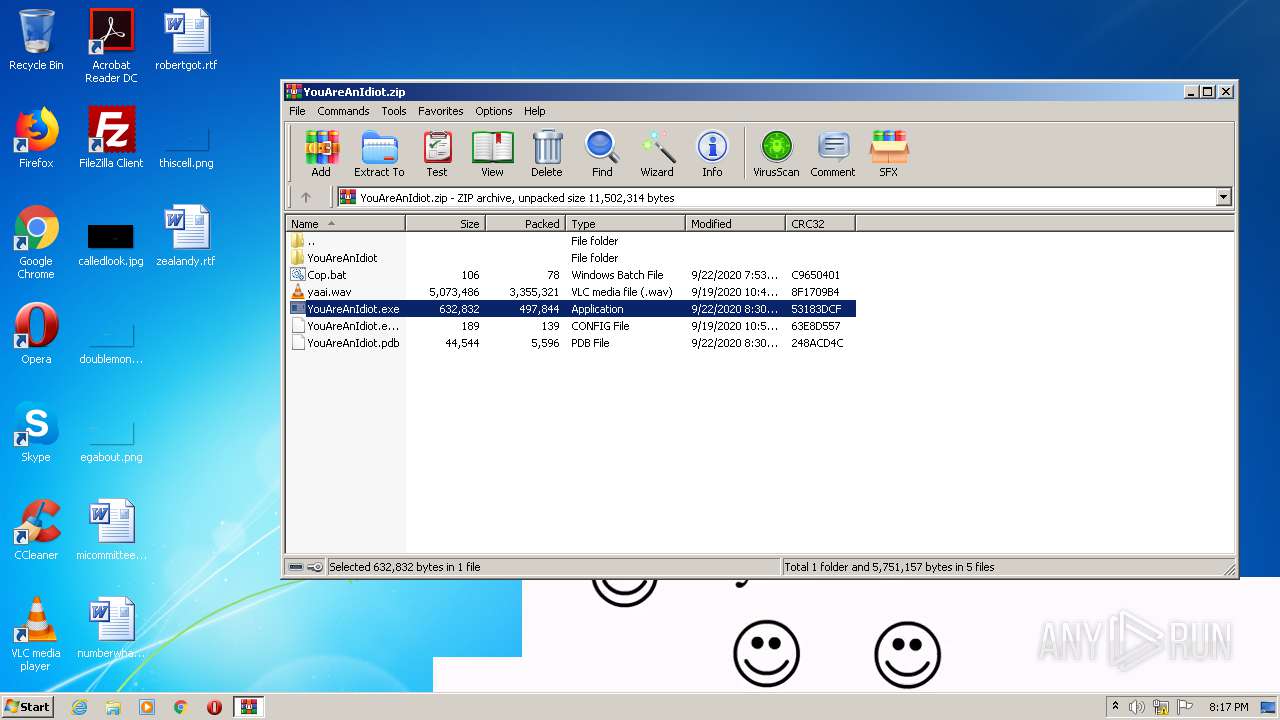The height and width of the screenshot is (720, 1280).
Task: Sort the list by the CRC32 column
Action: [x=821, y=224]
